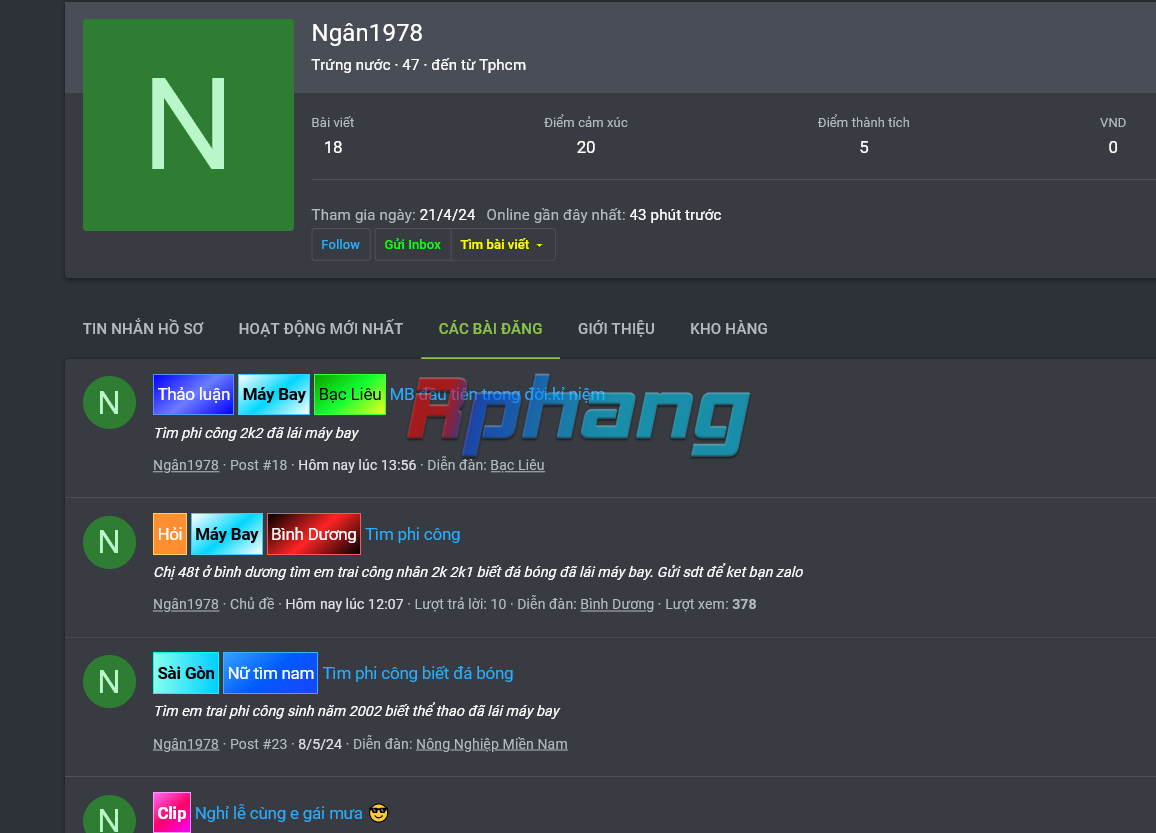Click the Máy Bay tag in the Bình Dương post

click(x=227, y=534)
